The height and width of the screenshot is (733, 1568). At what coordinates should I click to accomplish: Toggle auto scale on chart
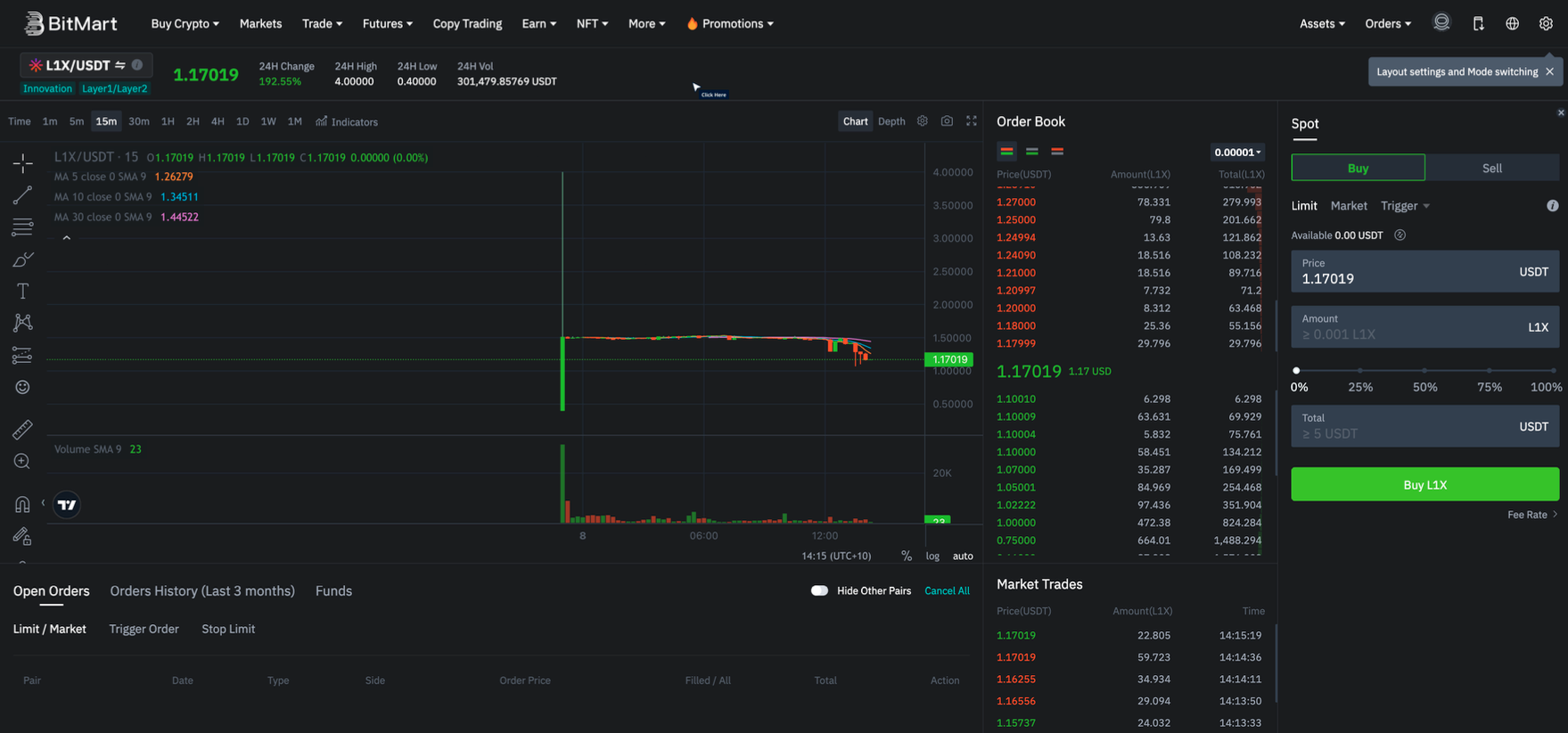coord(963,556)
